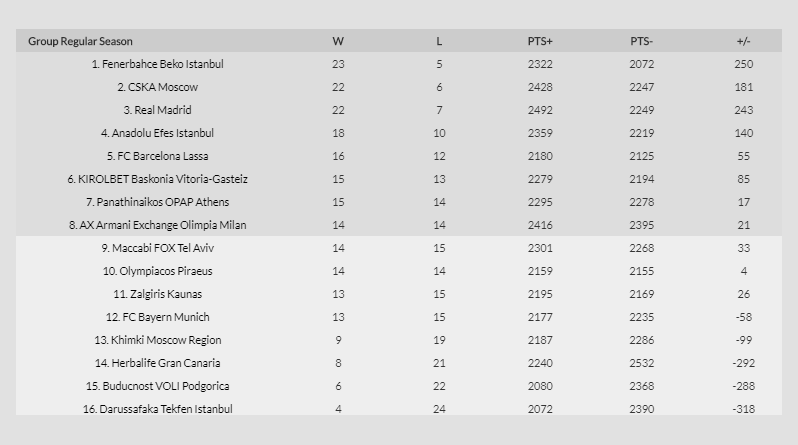Open Zalgiris Kaunas team entry
798x445 pixels.
click(157, 294)
